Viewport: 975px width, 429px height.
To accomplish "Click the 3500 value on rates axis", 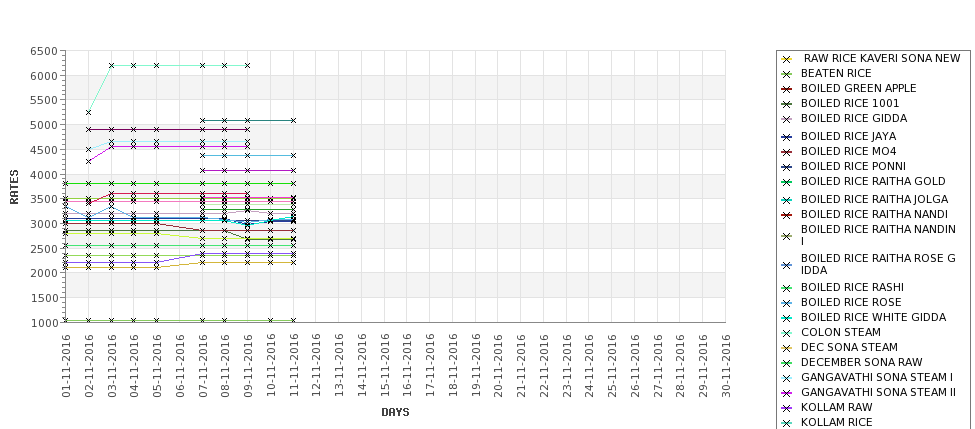I will coord(44,199).
